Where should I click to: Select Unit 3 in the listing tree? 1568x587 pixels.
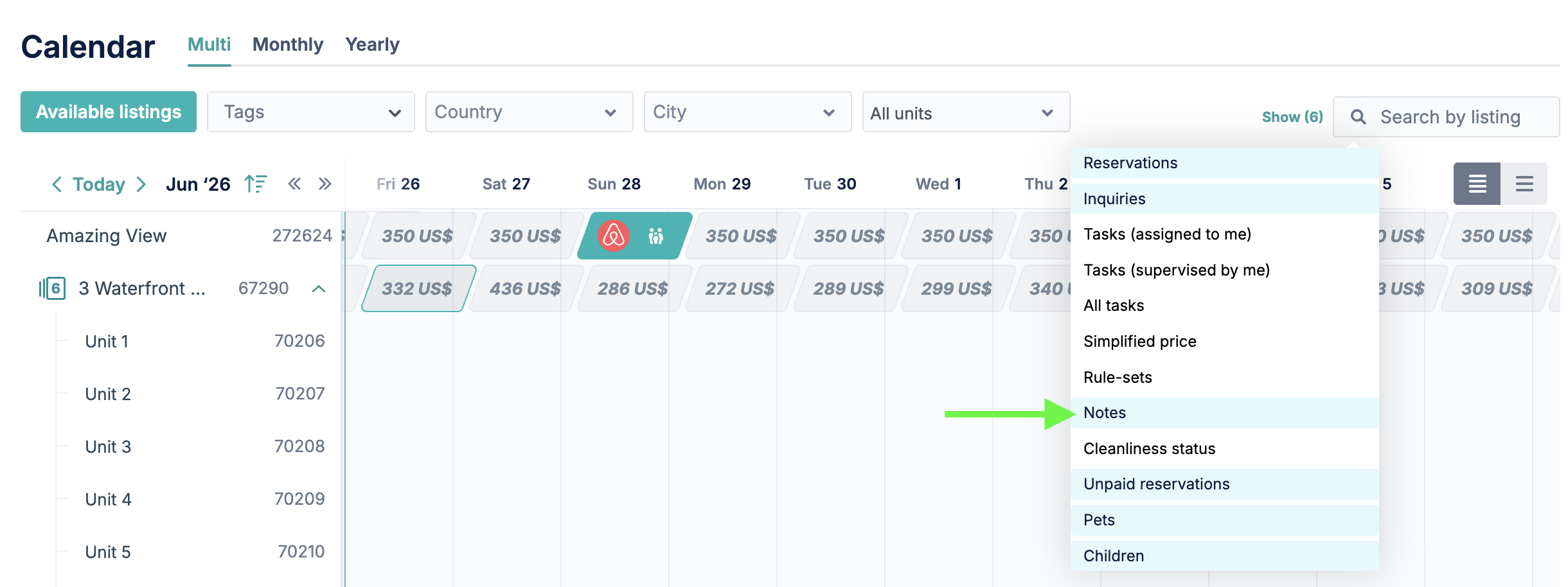pyautogui.click(x=108, y=446)
